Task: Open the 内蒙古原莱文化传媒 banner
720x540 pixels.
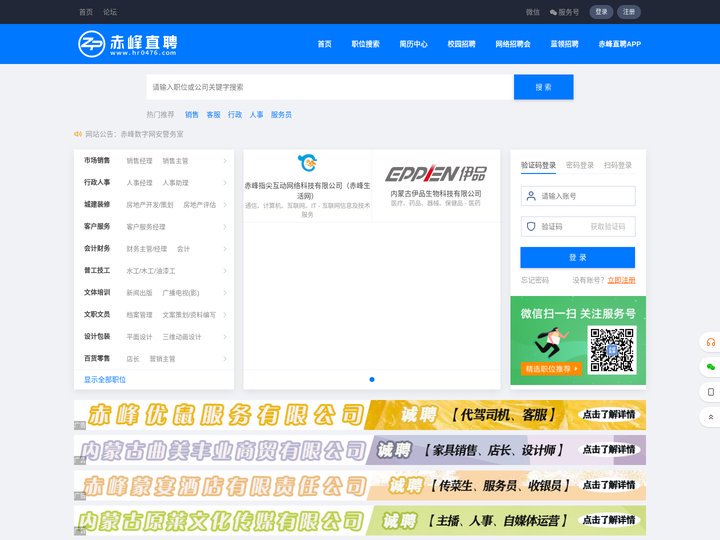Action: pos(360,521)
